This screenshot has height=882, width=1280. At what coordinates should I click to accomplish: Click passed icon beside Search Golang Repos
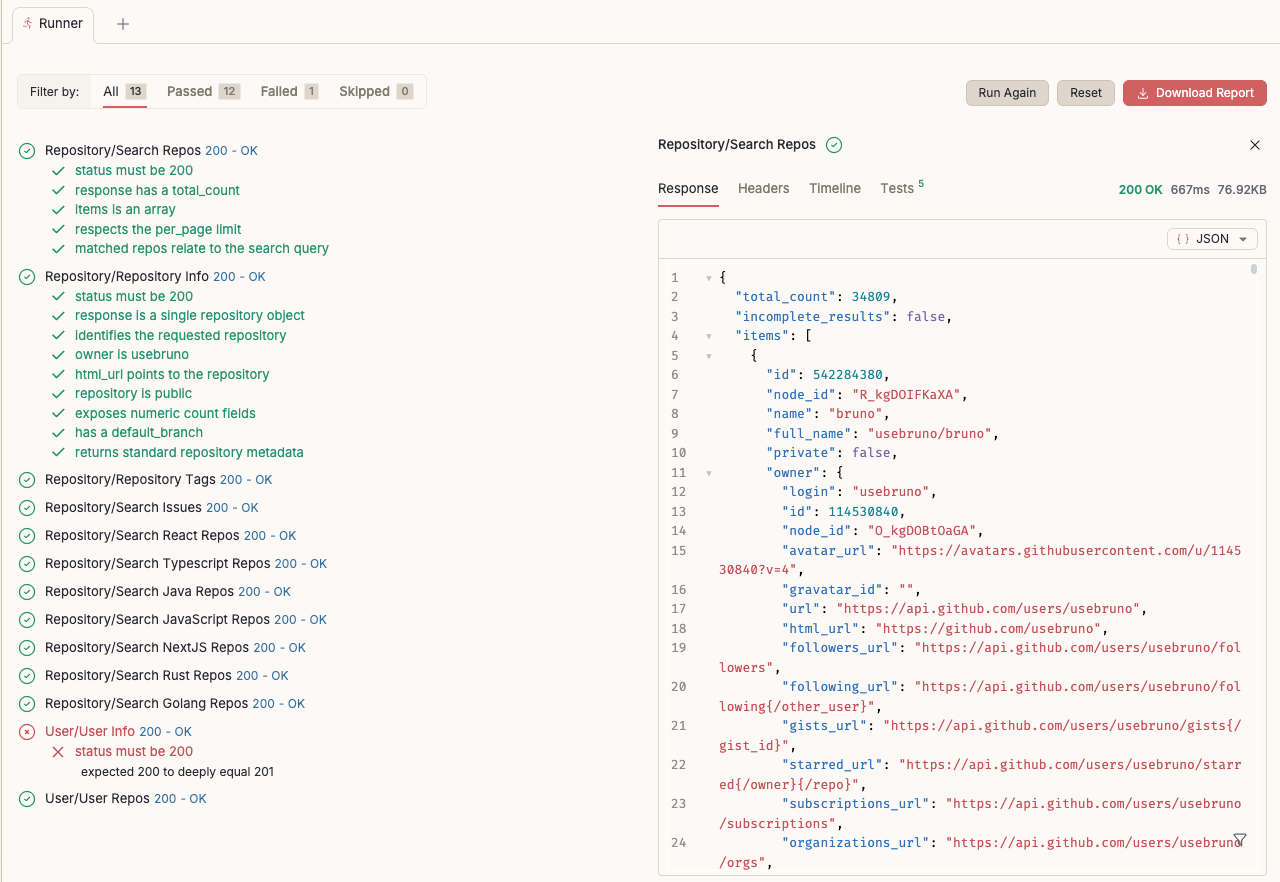pyautogui.click(x=27, y=704)
